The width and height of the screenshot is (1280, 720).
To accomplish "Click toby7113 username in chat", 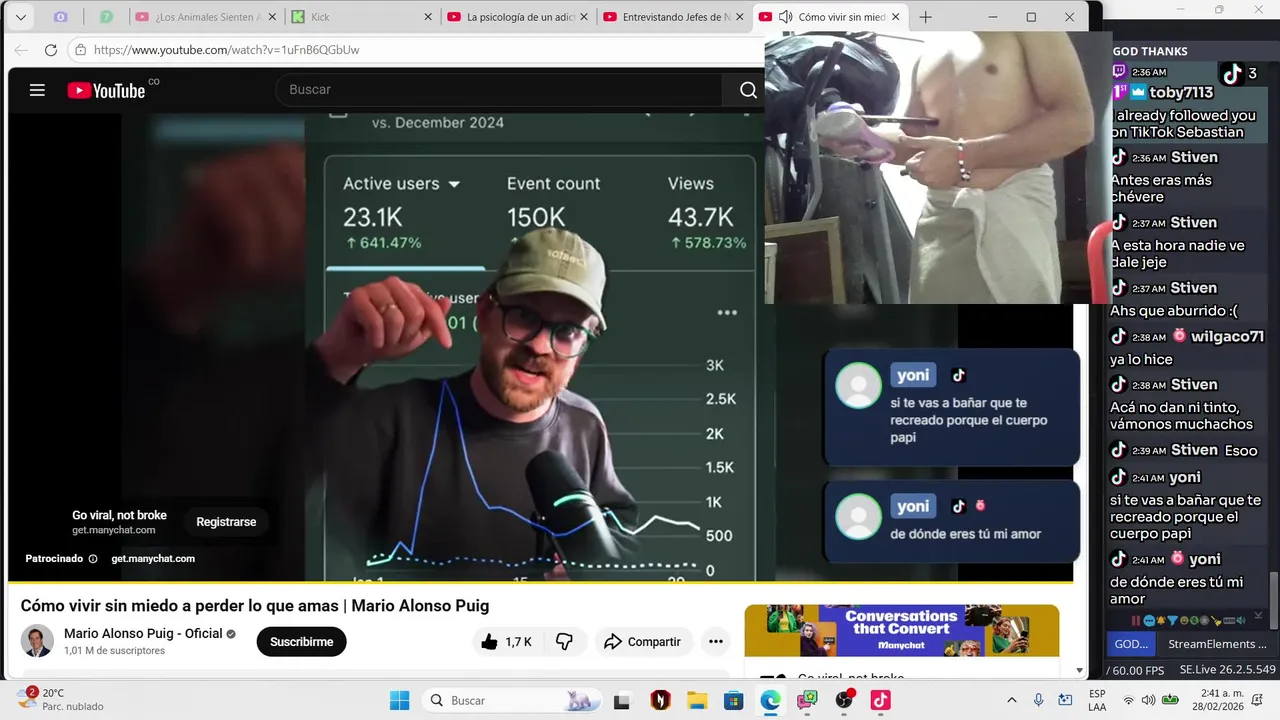I will [x=1181, y=93].
